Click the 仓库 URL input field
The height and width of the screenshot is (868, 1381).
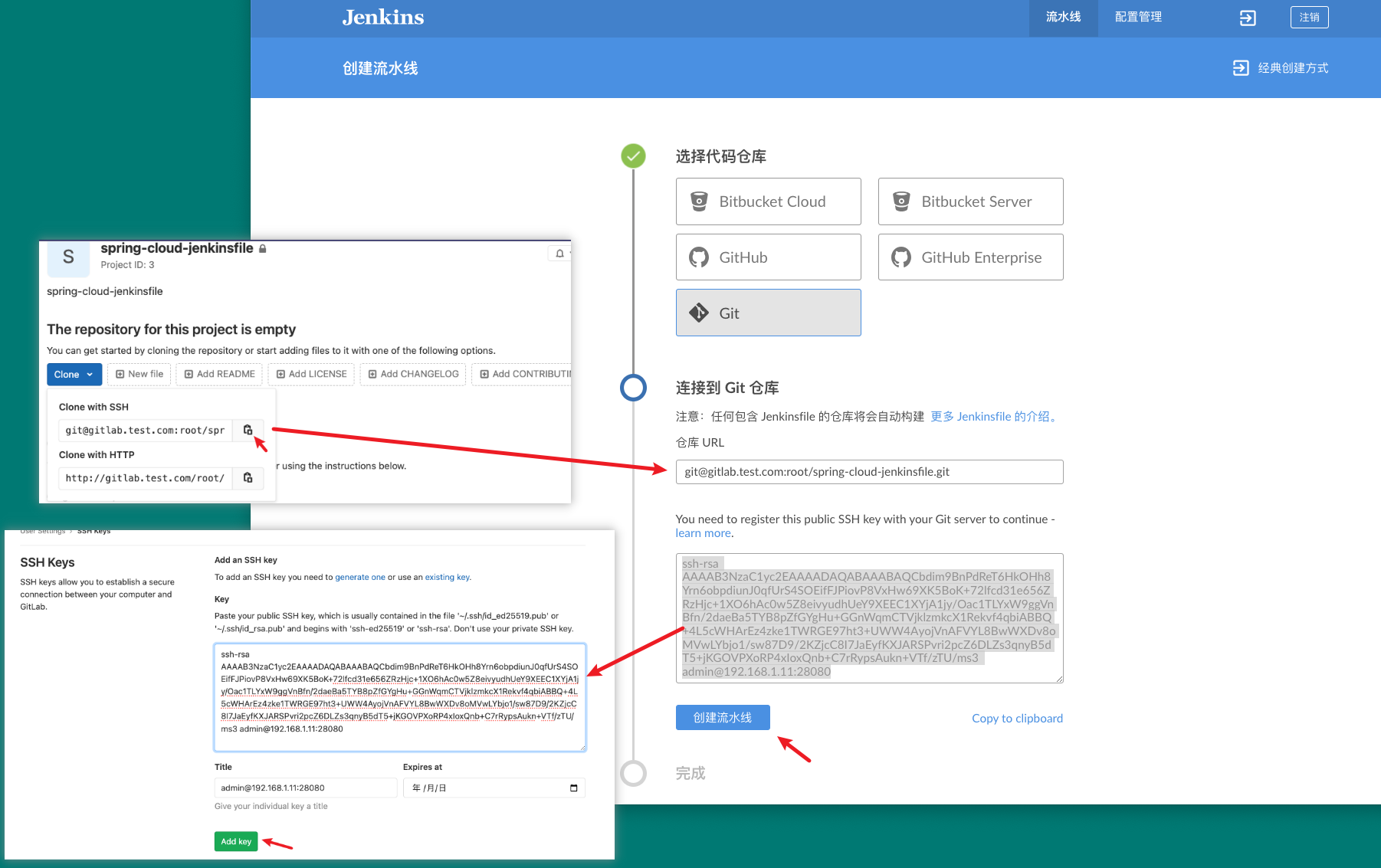(x=869, y=472)
